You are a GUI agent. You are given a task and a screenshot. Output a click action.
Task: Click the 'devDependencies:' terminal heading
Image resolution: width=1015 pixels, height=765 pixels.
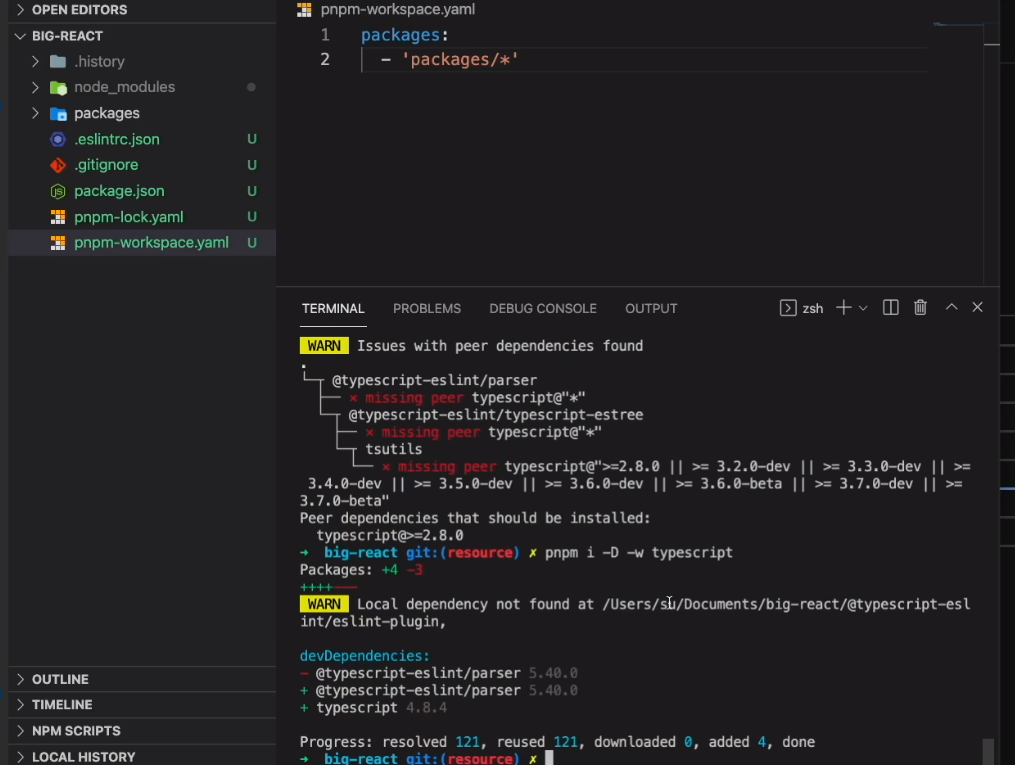coord(364,656)
